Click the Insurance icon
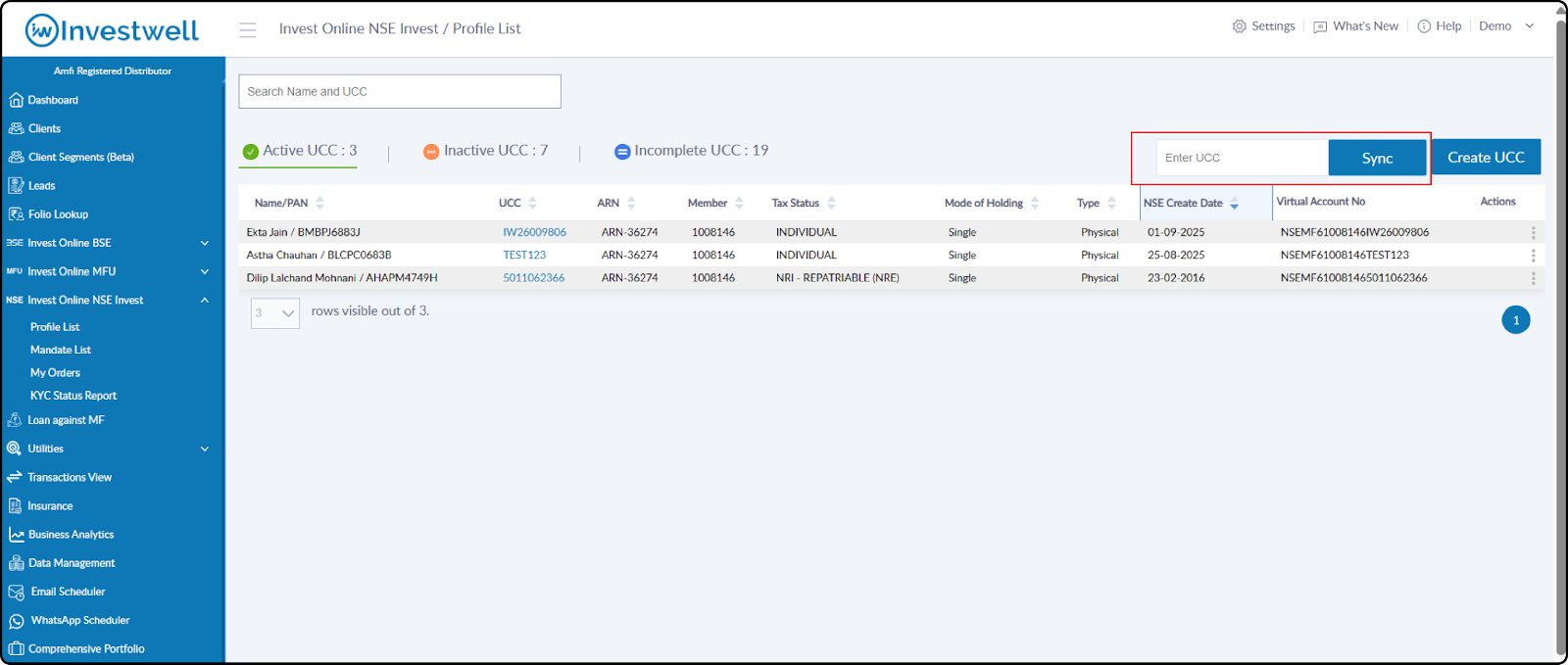This screenshot has height=665, width=1568. point(15,505)
